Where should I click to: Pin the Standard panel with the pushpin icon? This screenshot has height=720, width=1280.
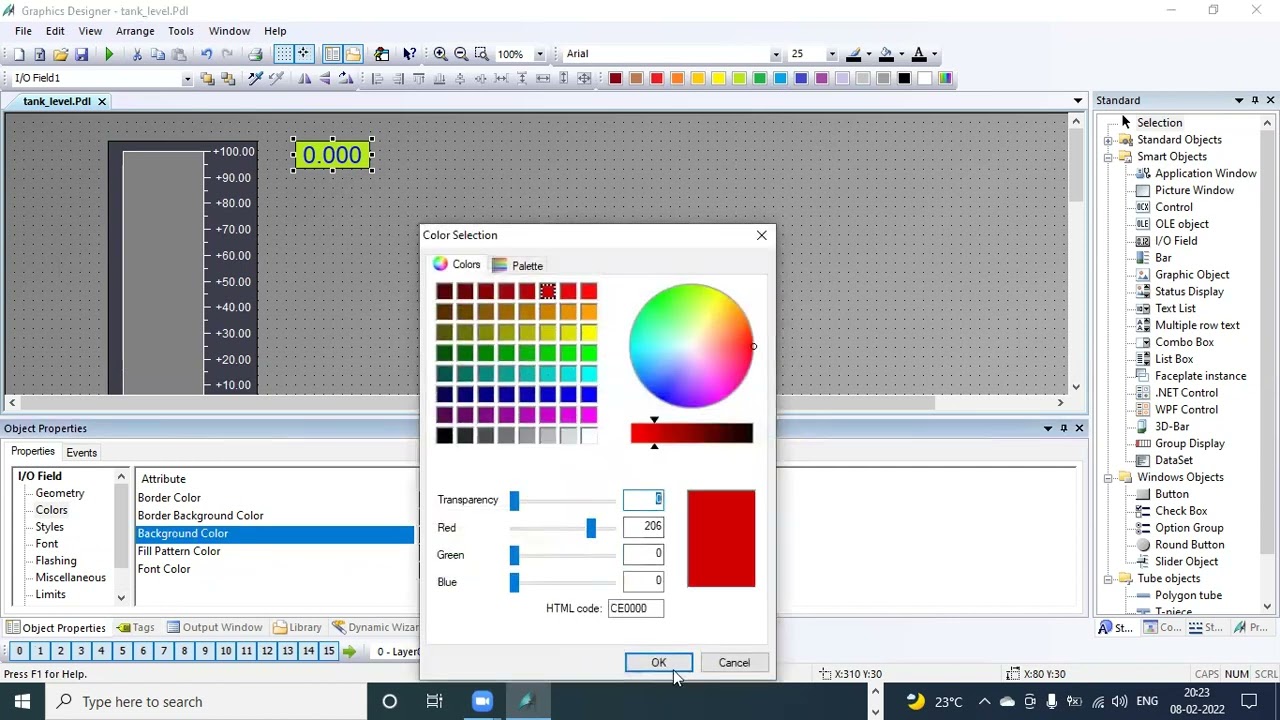(1254, 100)
